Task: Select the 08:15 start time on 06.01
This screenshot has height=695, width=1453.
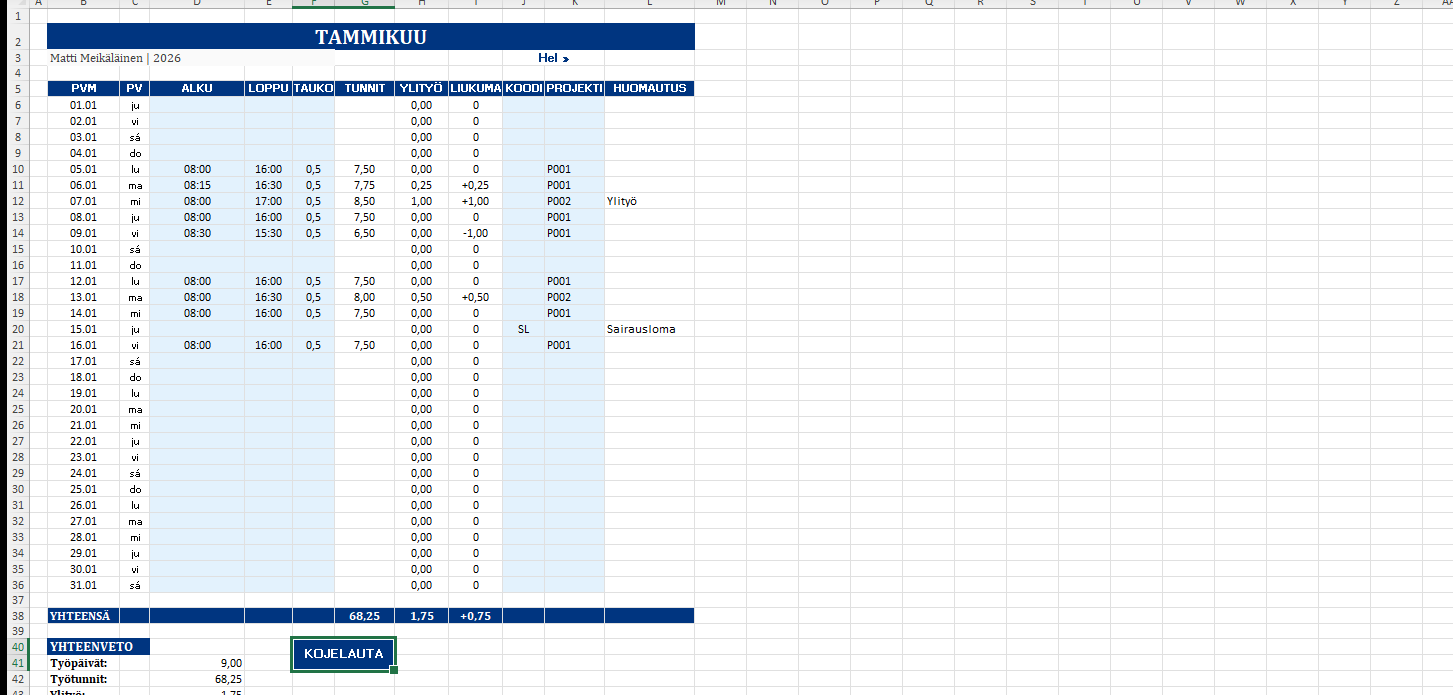Action: point(196,185)
